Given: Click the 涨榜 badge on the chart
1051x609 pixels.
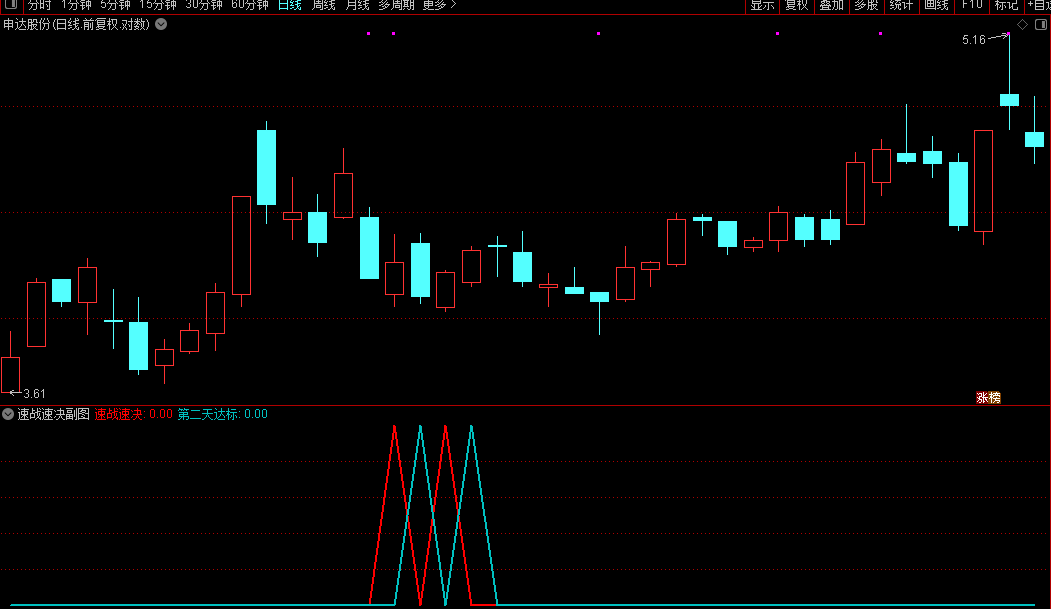Looking at the screenshot, I should (x=988, y=398).
